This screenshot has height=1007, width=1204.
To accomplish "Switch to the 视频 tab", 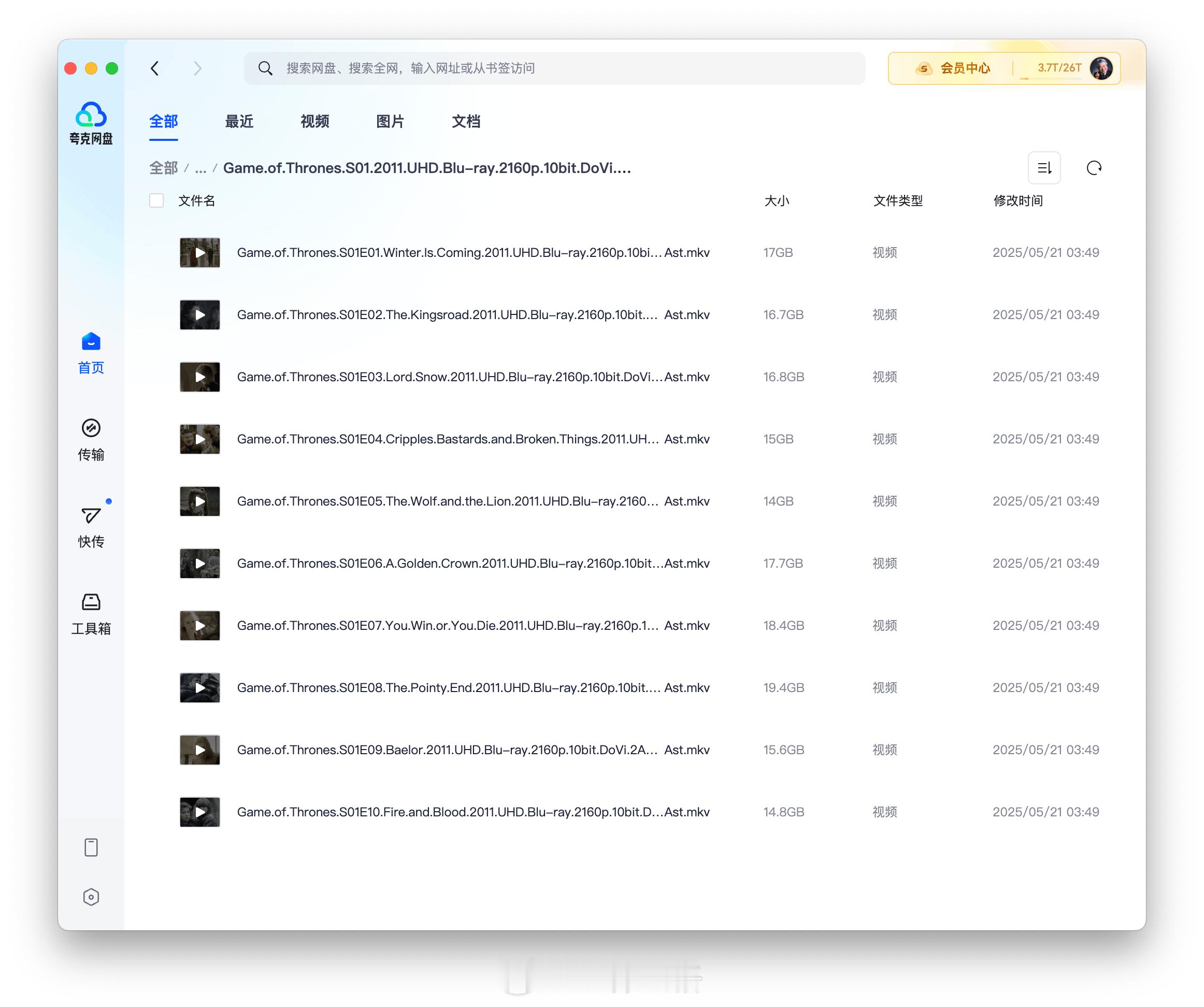I will pyautogui.click(x=314, y=122).
